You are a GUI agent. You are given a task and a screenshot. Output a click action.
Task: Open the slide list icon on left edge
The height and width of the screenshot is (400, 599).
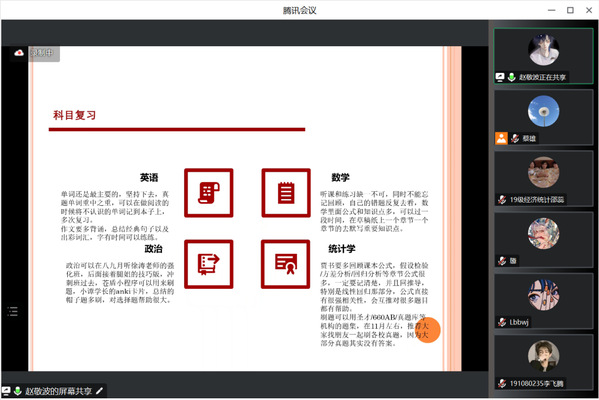point(13,311)
